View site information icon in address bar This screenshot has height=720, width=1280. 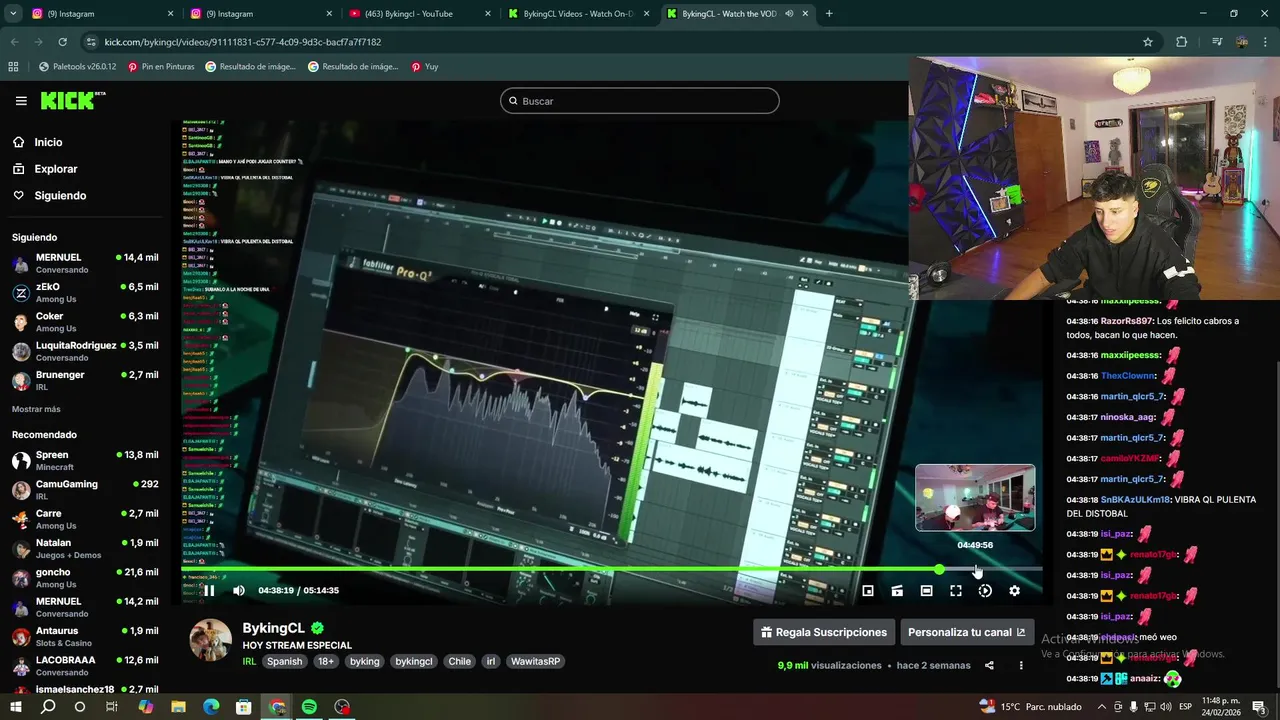click(92, 42)
